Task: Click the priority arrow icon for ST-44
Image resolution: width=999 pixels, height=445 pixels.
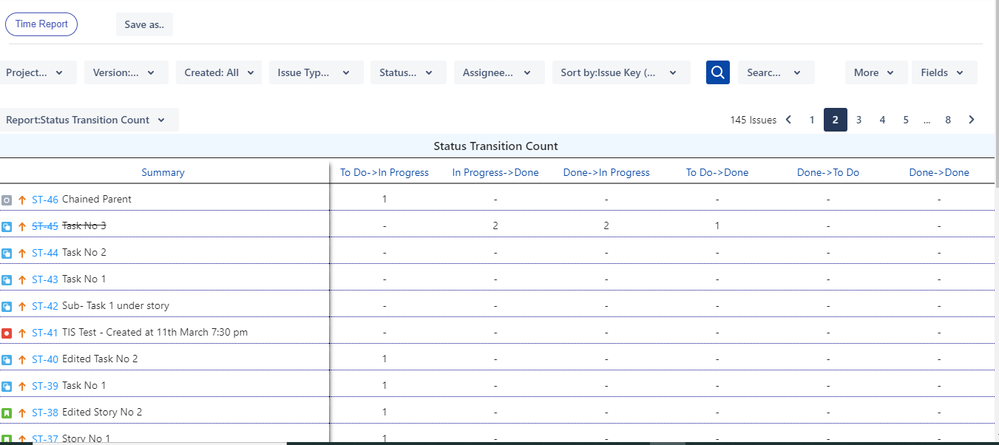Action: pyautogui.click(x=22, y=253)
